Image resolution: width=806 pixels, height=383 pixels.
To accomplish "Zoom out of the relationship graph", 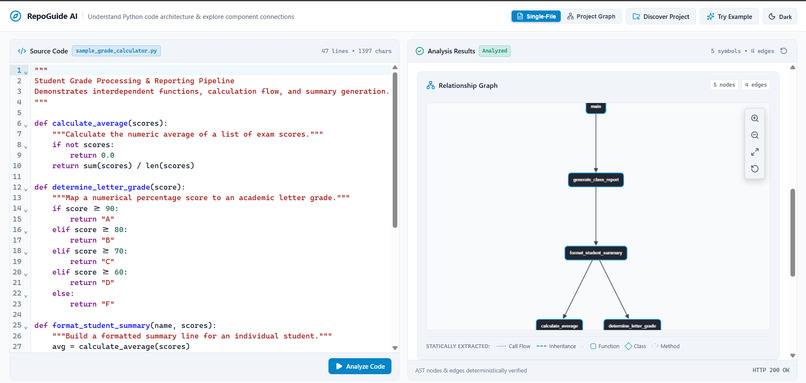I will pyautogui.click(x=755, y=135).
